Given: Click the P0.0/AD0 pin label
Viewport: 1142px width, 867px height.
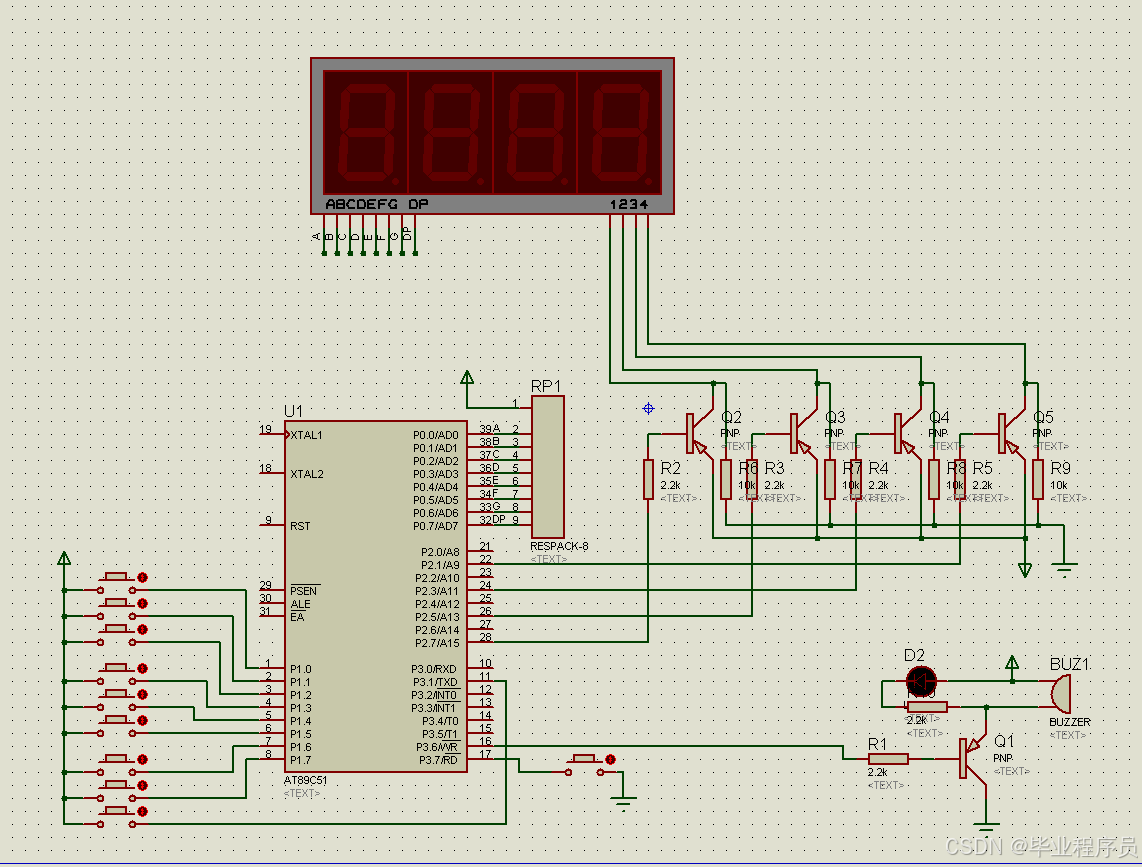Looking at the screenshot, I should (x=436, y=435).
